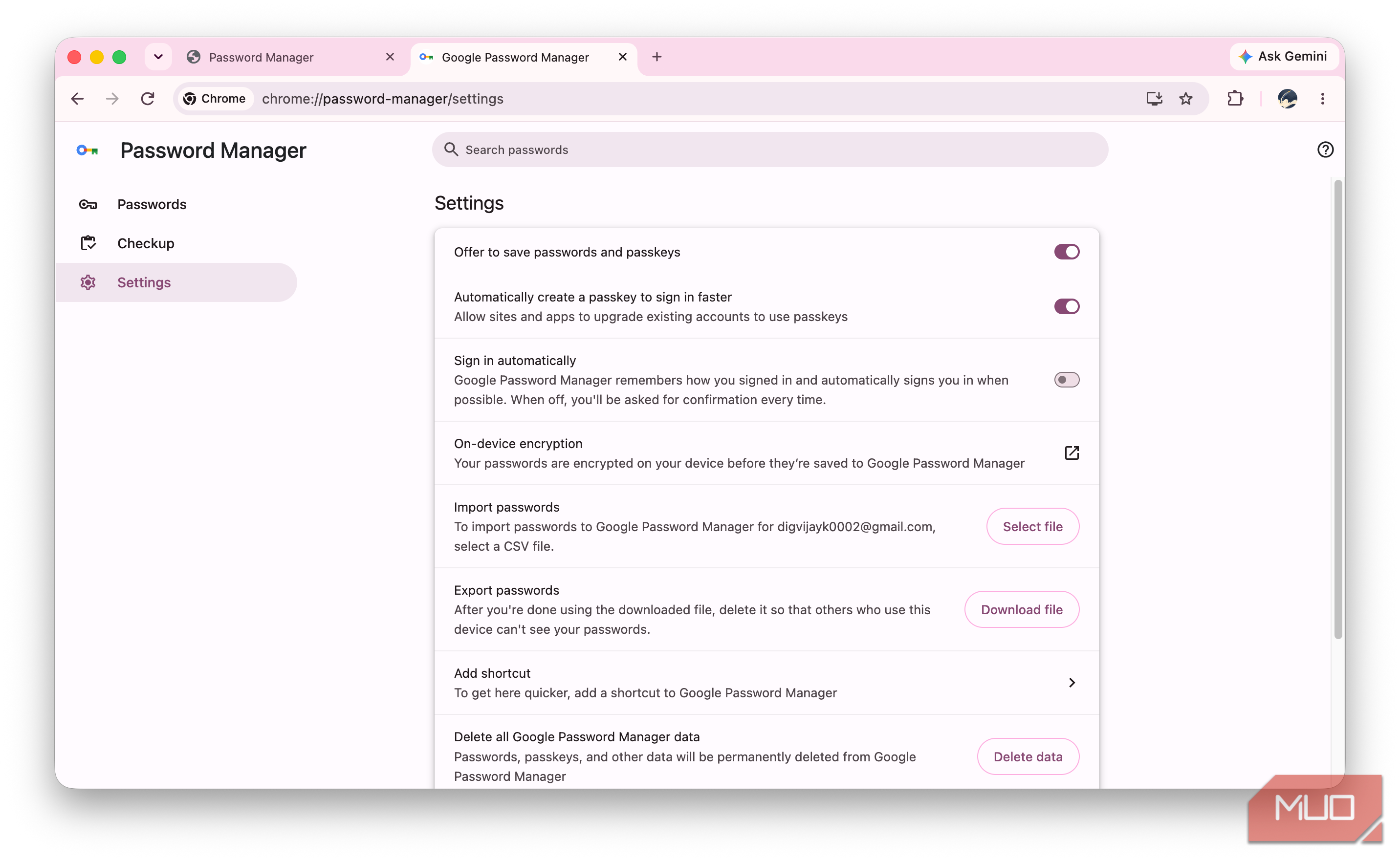Open the profile avatar menu
The width and height of the screenshot is (1400, 861).
click(1287, 99)
